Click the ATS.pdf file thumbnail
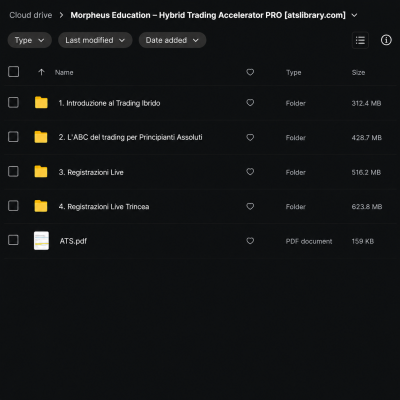400x400 pixels. coord(41,241)
